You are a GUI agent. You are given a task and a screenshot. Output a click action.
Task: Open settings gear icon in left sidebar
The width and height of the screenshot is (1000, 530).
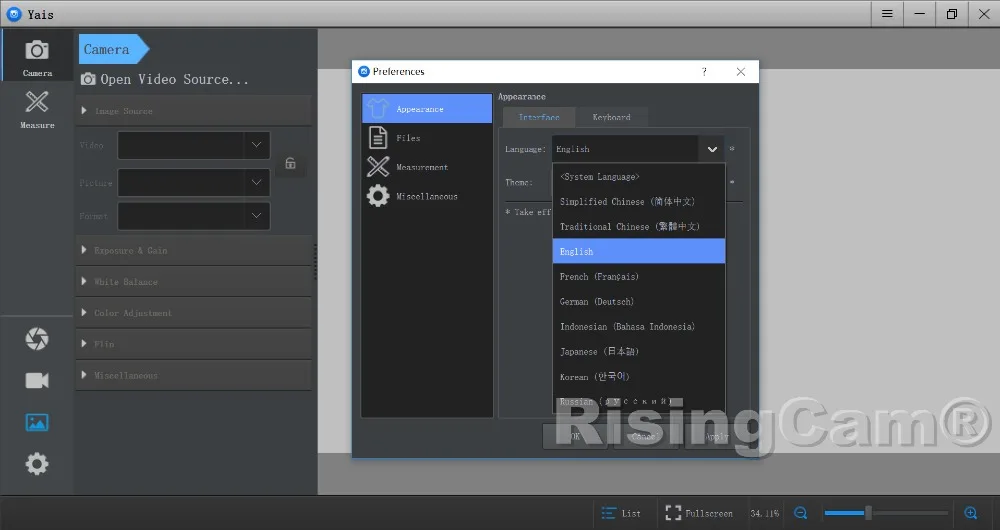37,464
